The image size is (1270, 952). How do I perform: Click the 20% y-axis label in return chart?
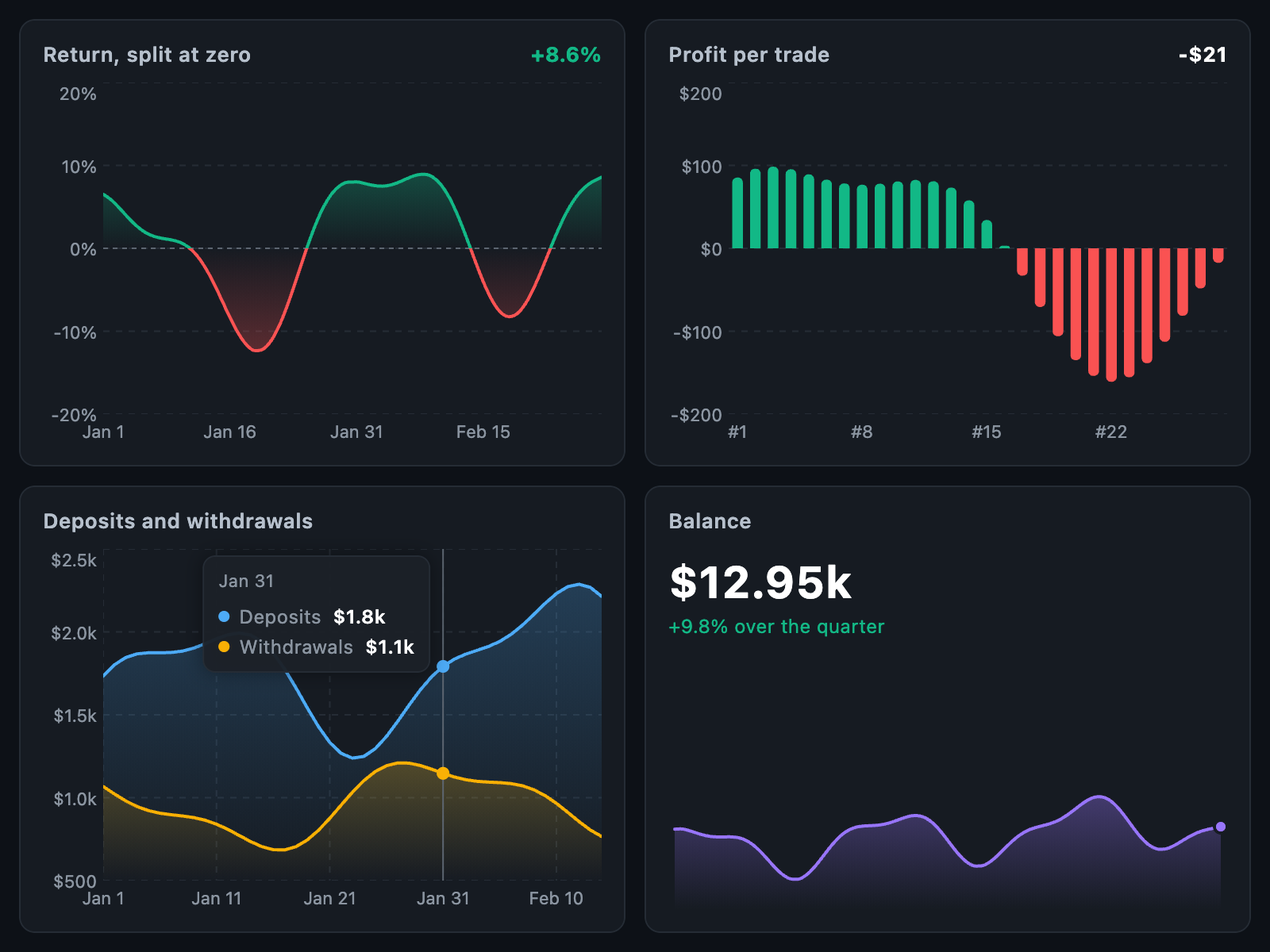click(78, 94)
